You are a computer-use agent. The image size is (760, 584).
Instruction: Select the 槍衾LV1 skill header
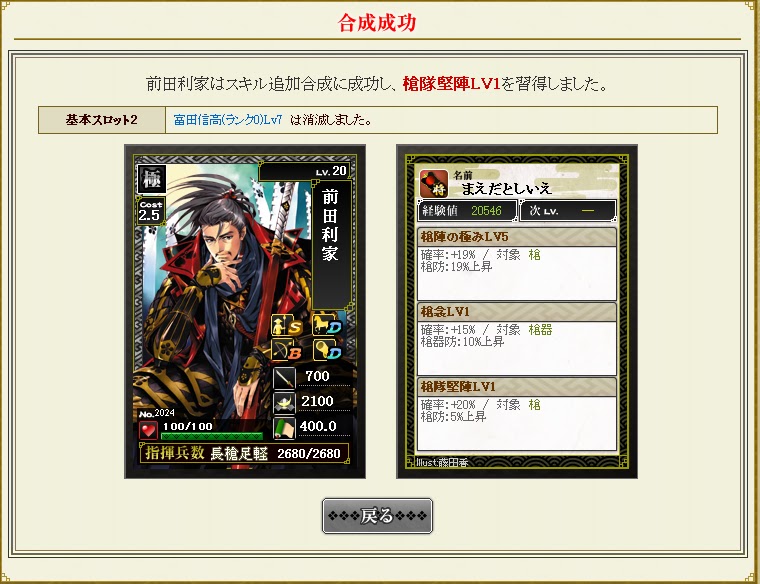point(517,312)
